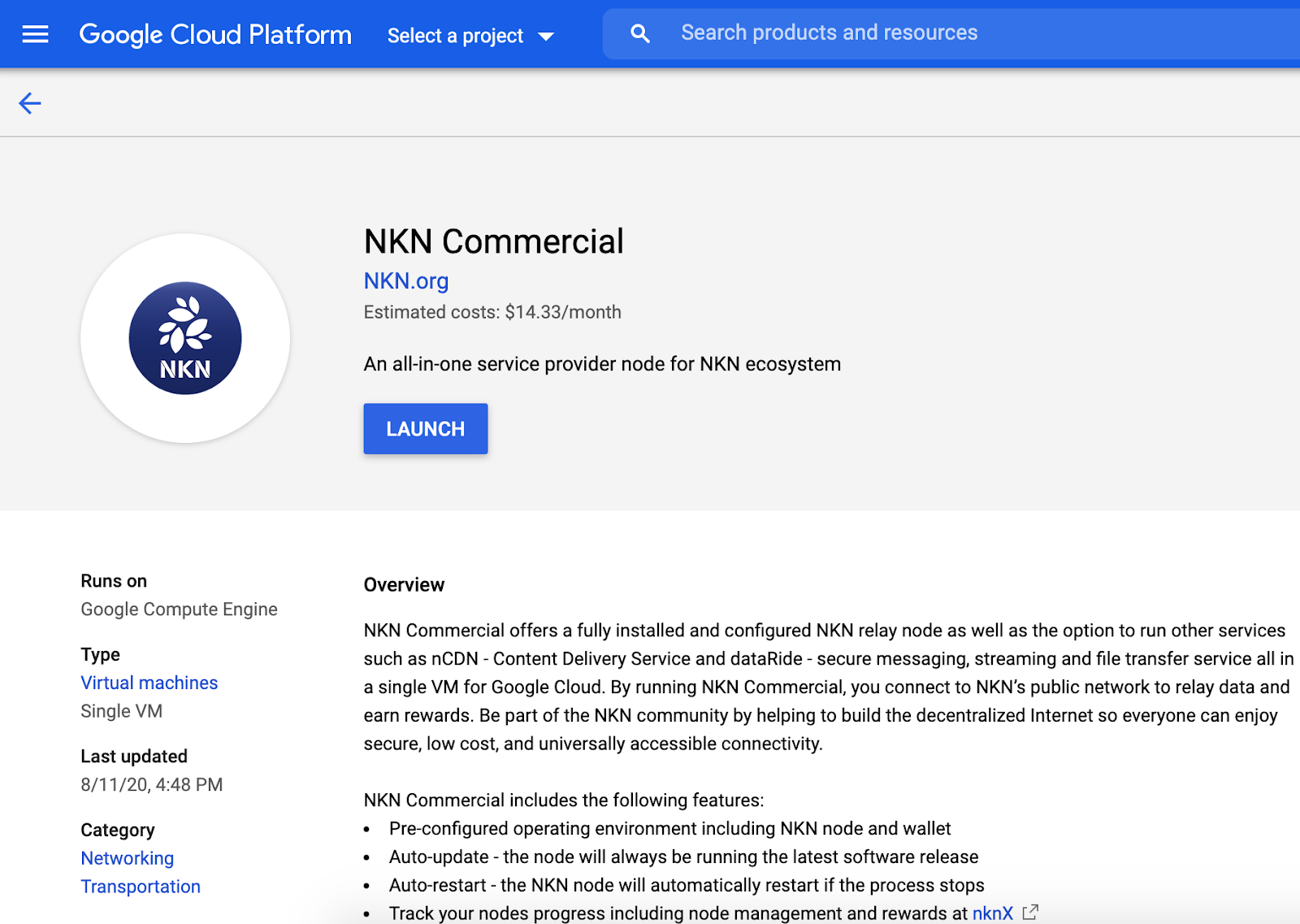Click the search magnifier icon

pyautogui.click(x=640, y=33)
